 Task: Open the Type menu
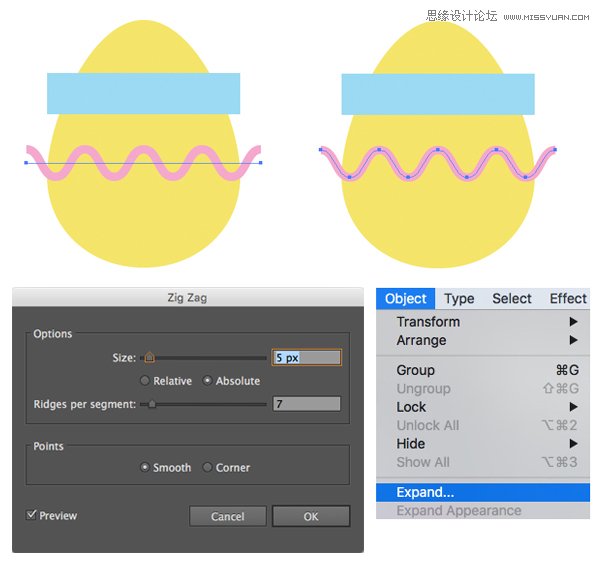(459, 298)
